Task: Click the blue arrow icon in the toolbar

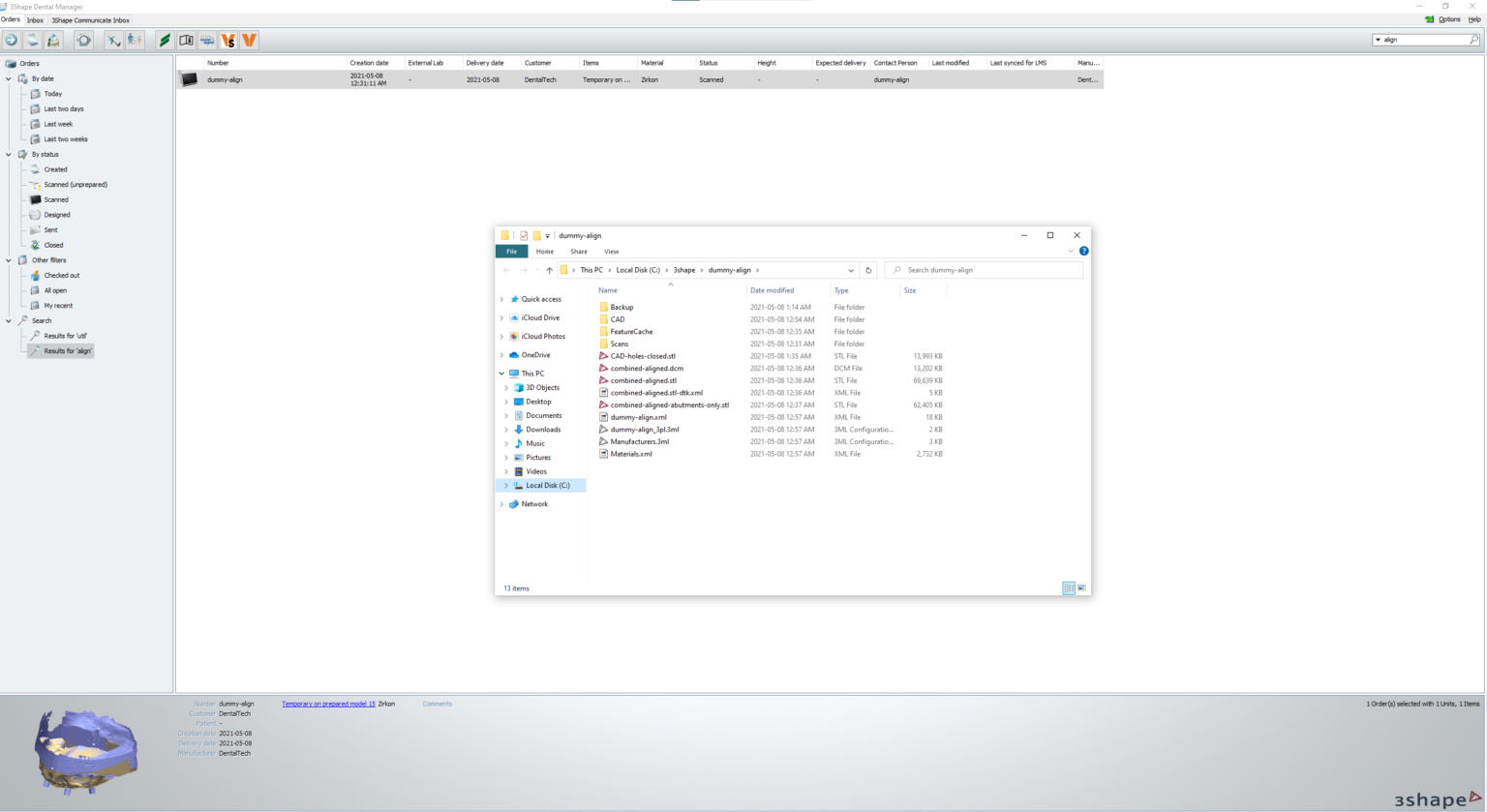Action: (12, 40)
